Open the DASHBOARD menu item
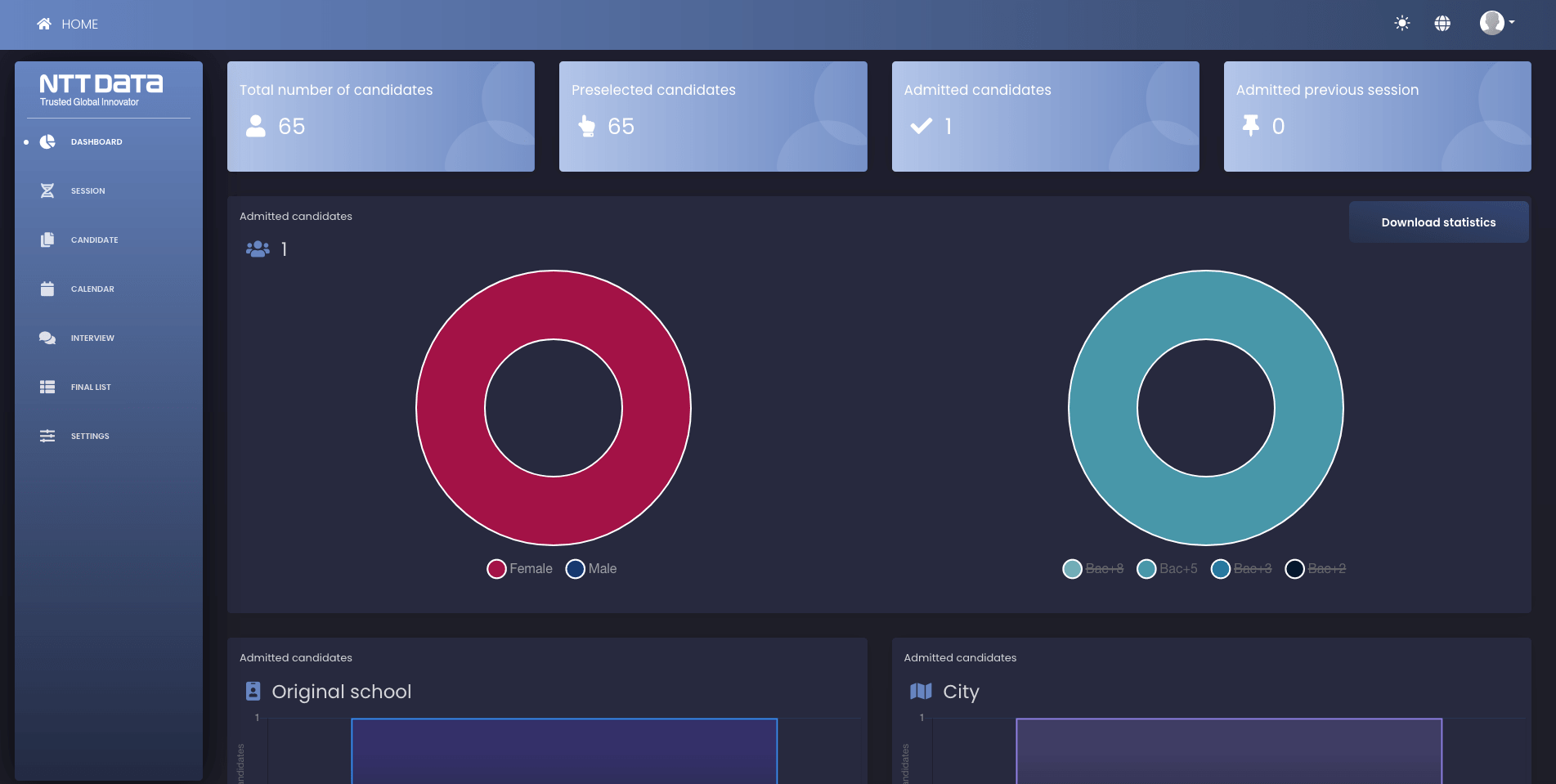The width and height of the screenshot is (1556, 784). pyautogui.click(x=96, y=141)
